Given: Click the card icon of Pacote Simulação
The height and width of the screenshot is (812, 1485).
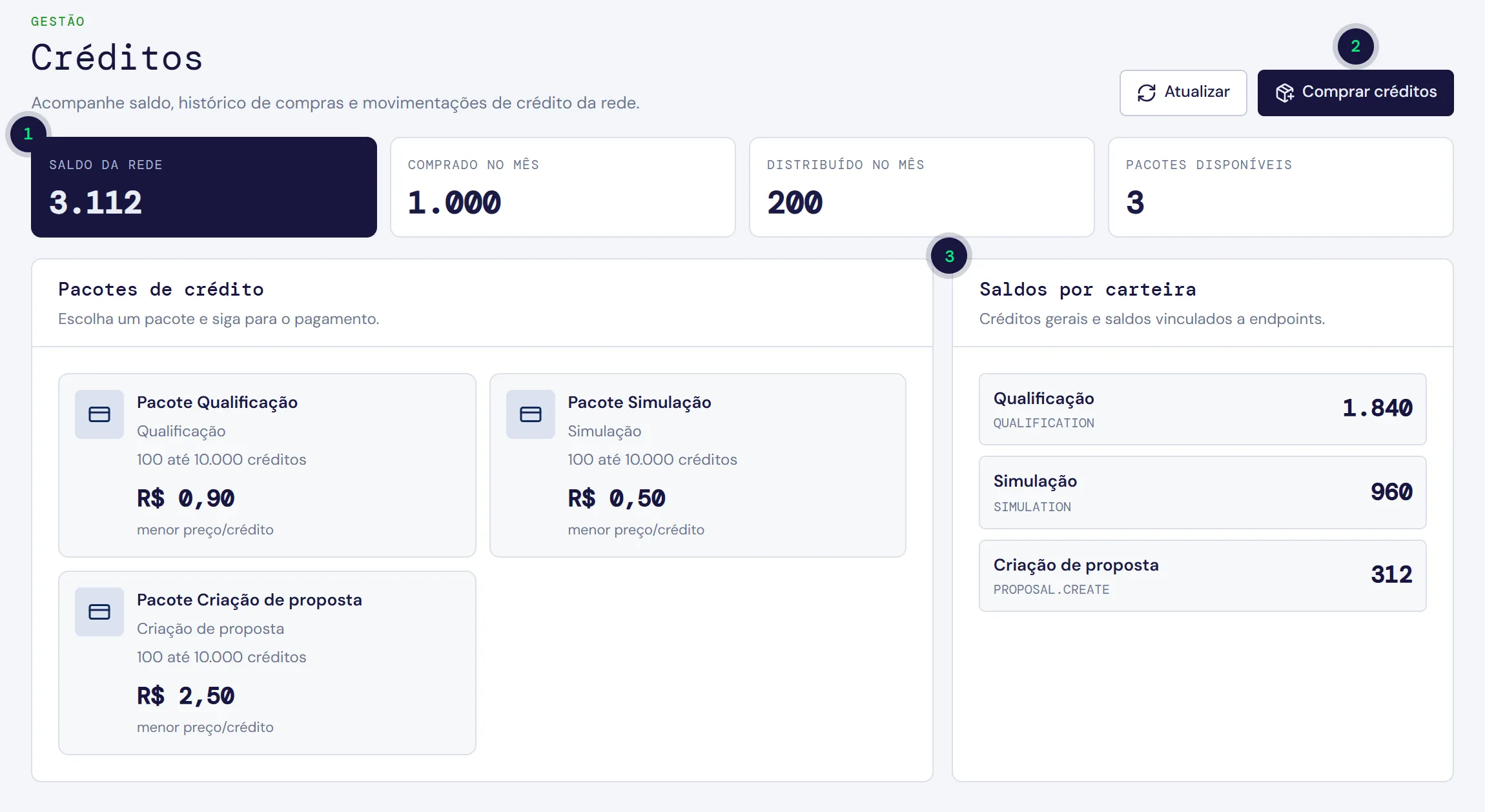Looking at the screenshot, I should point(531,414).
